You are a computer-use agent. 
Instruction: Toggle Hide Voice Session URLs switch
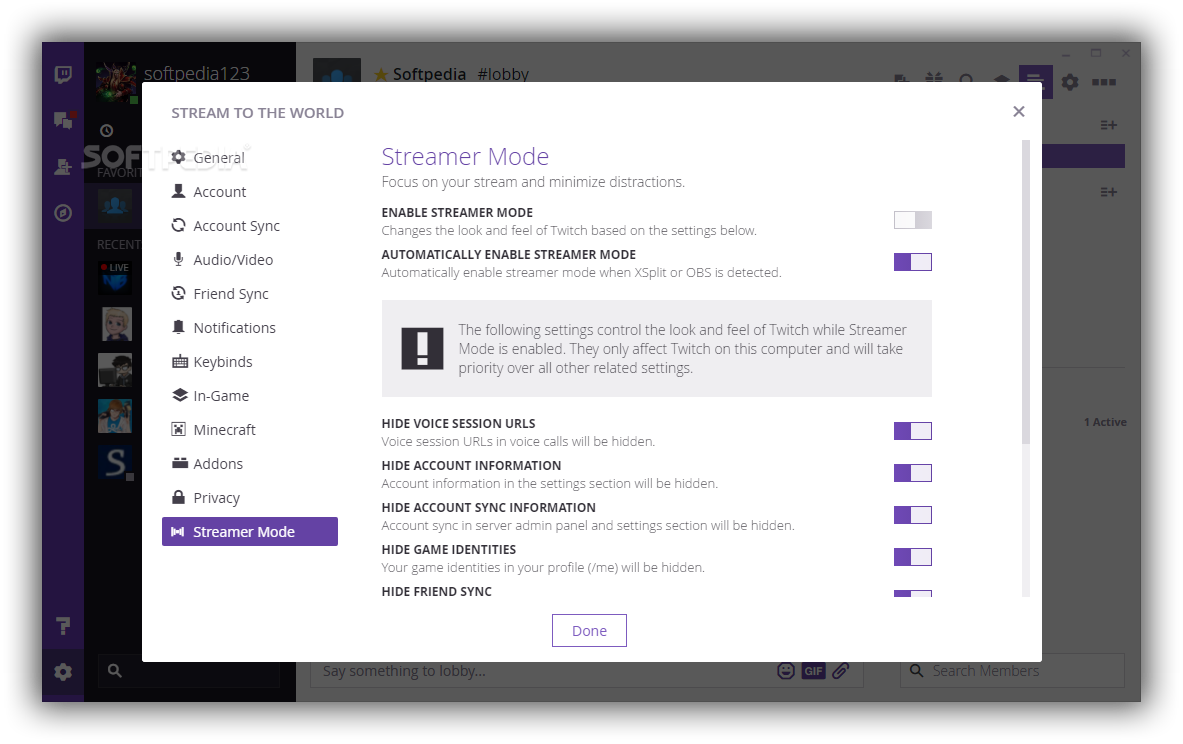[913, 431]
